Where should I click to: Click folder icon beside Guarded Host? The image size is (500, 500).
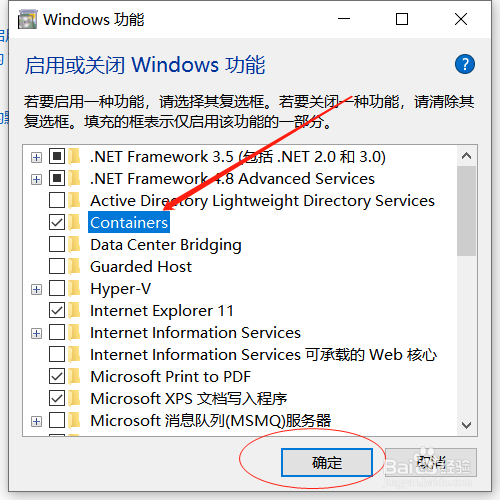tap(75, 267)
